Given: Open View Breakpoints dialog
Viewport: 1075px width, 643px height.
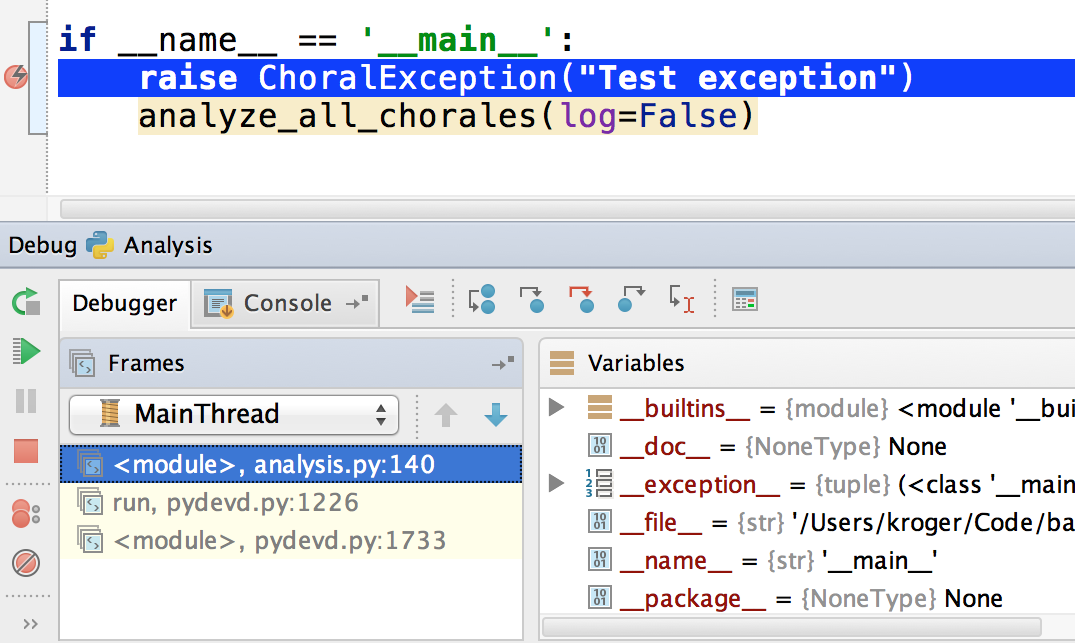Looking at the screenshot, I should [26, 515].
